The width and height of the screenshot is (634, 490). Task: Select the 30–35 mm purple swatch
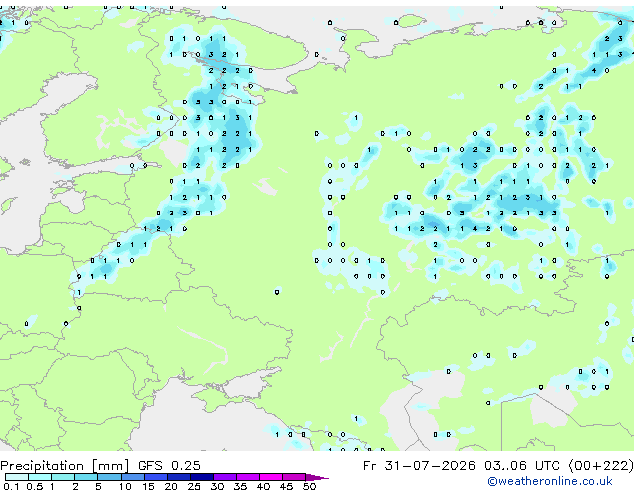click(224, 477)
